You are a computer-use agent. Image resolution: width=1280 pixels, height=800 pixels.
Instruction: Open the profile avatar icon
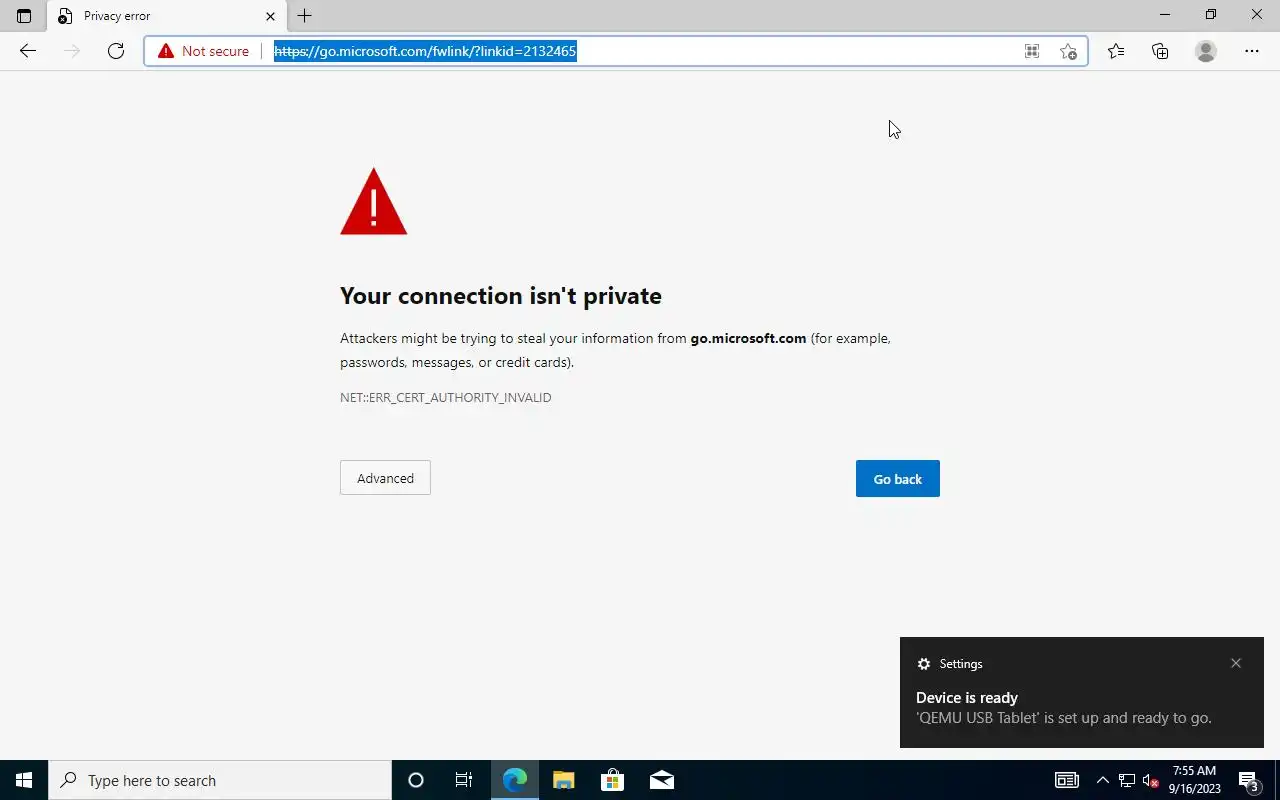pyautogui.click(x=1206, y=51)
